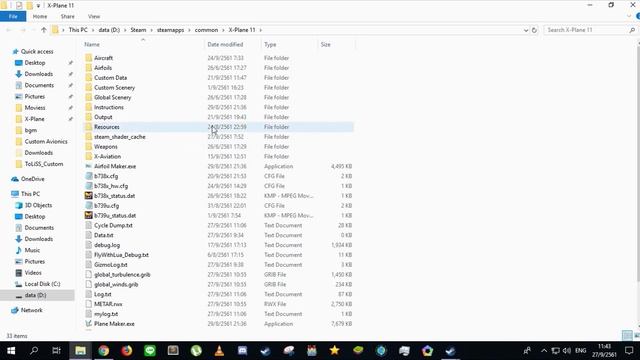The height and width of the screenshot is (360, 640).
Task: Click the Steam breadcrumb segment
Action: 138,30
